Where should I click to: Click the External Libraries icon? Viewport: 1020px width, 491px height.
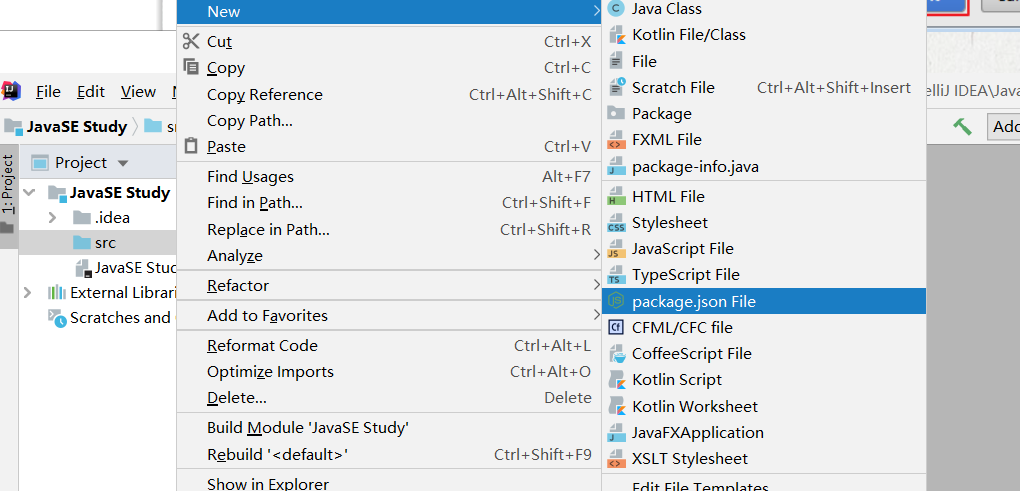tap(57, 293)
